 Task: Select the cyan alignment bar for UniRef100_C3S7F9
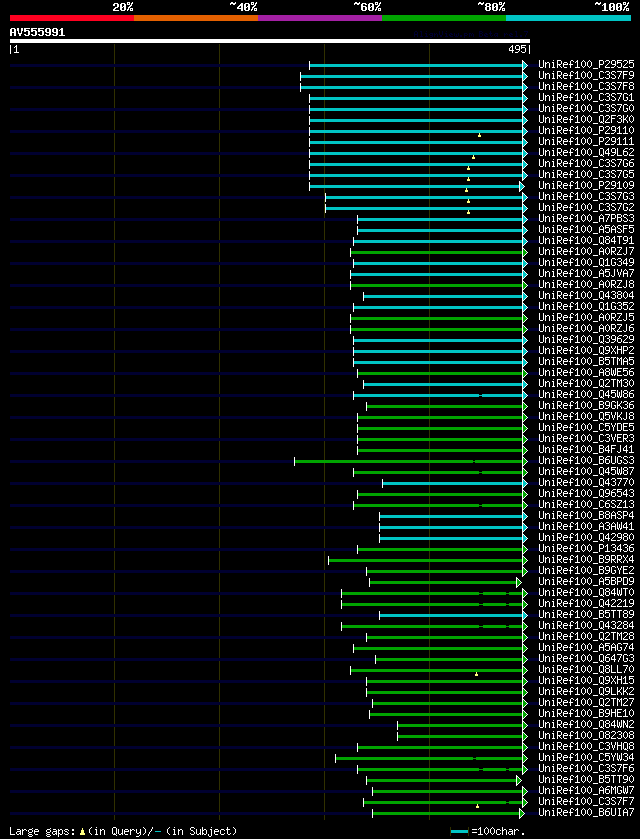click(412, 76)
